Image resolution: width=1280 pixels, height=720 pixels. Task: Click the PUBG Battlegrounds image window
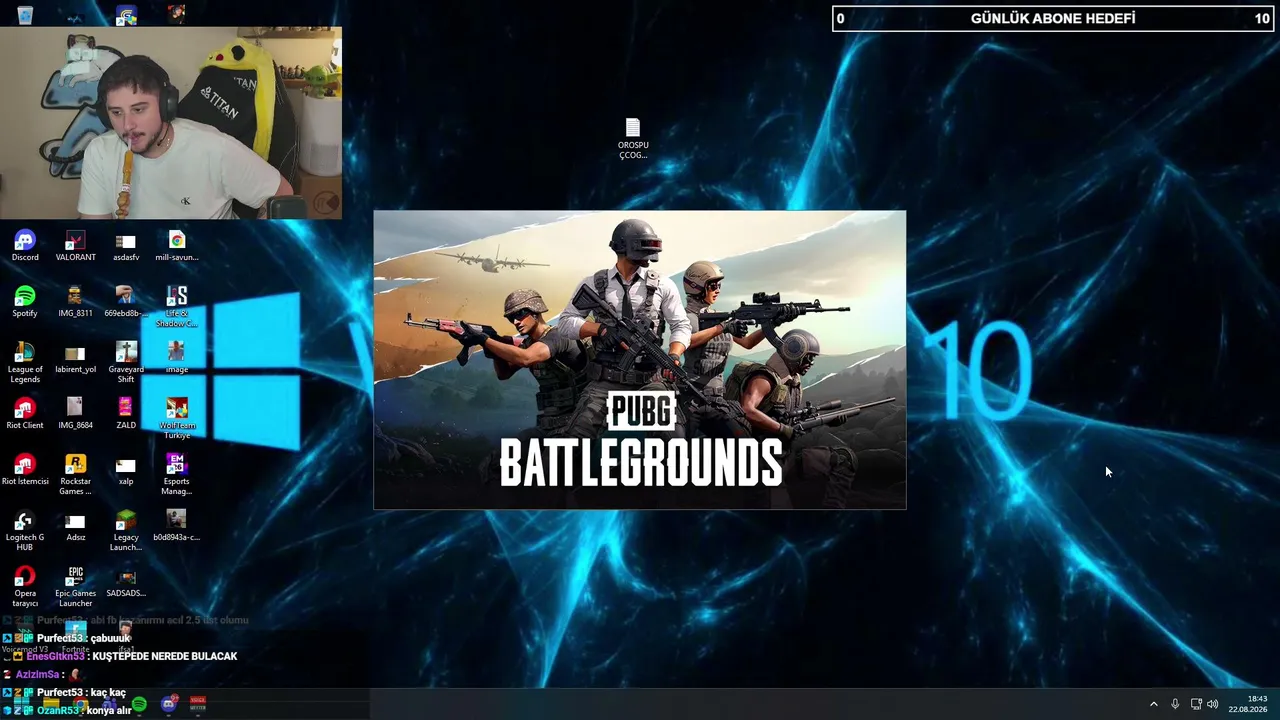(640, 360)
